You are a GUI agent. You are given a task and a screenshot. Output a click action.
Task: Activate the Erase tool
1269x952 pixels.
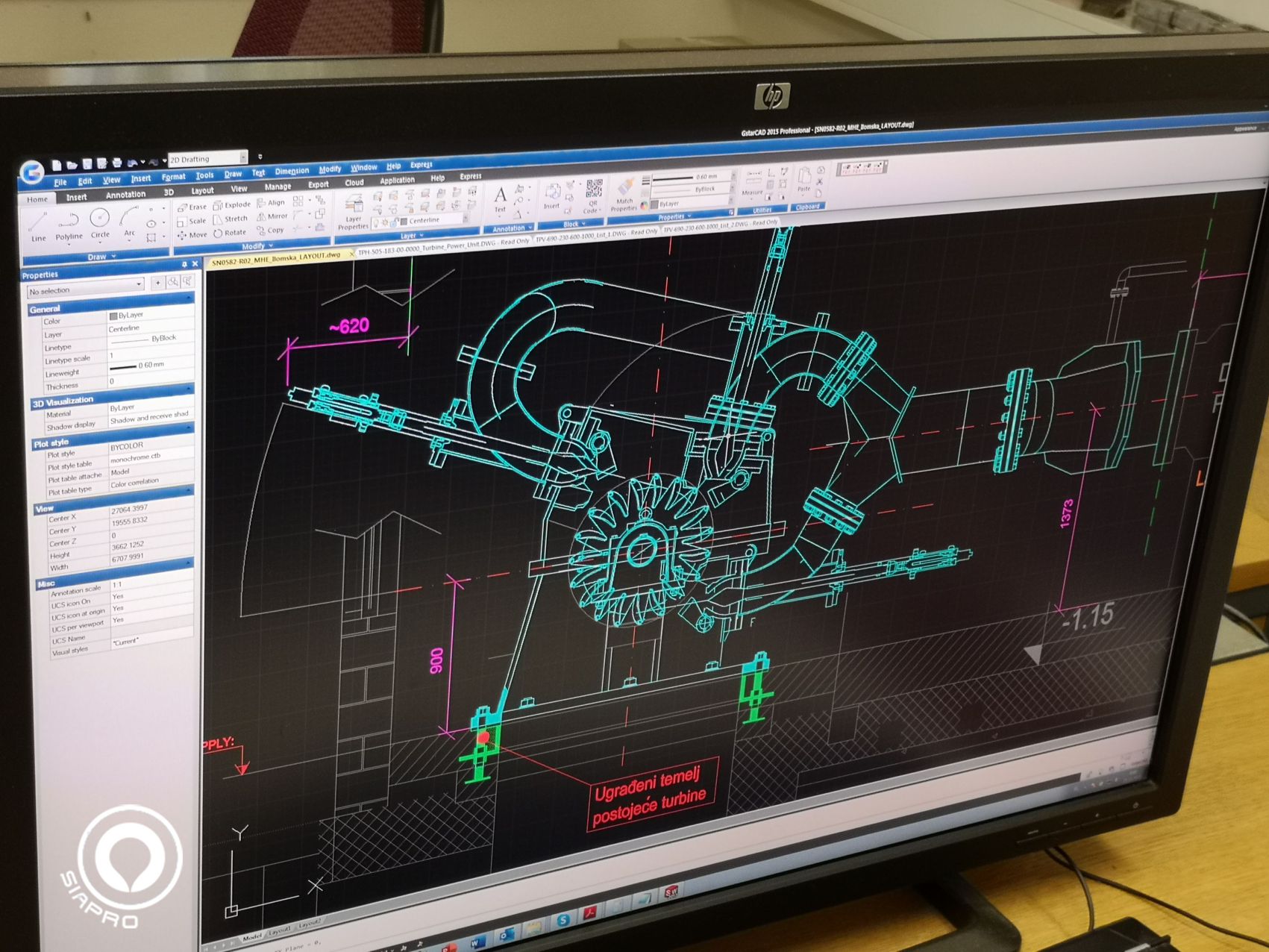click(192, 207)
